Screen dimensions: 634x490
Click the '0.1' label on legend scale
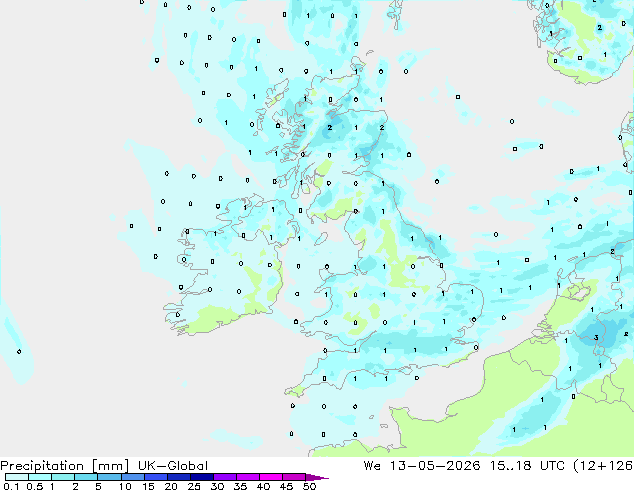pyautogui.click(x=11, y=486)
